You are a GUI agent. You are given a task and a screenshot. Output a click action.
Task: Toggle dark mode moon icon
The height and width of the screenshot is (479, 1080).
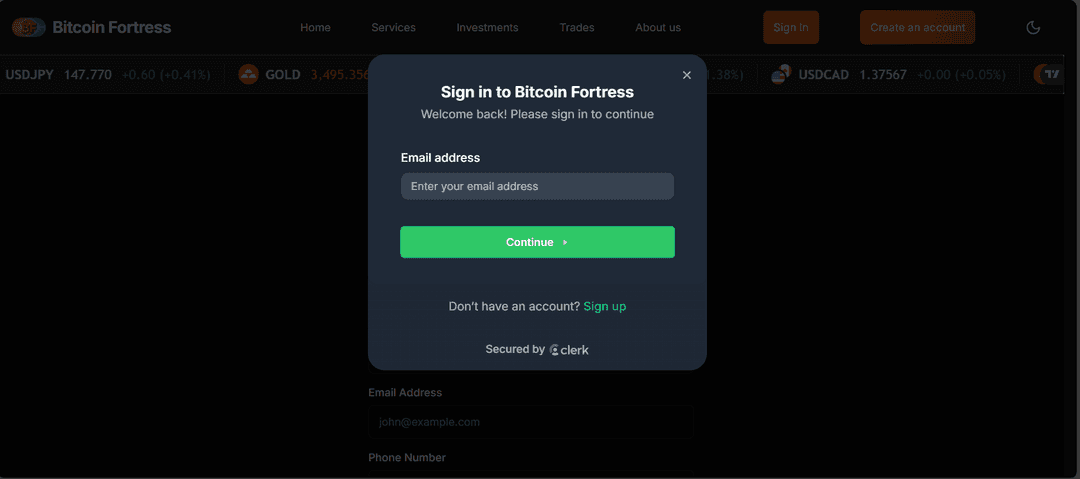[1034, 28]
